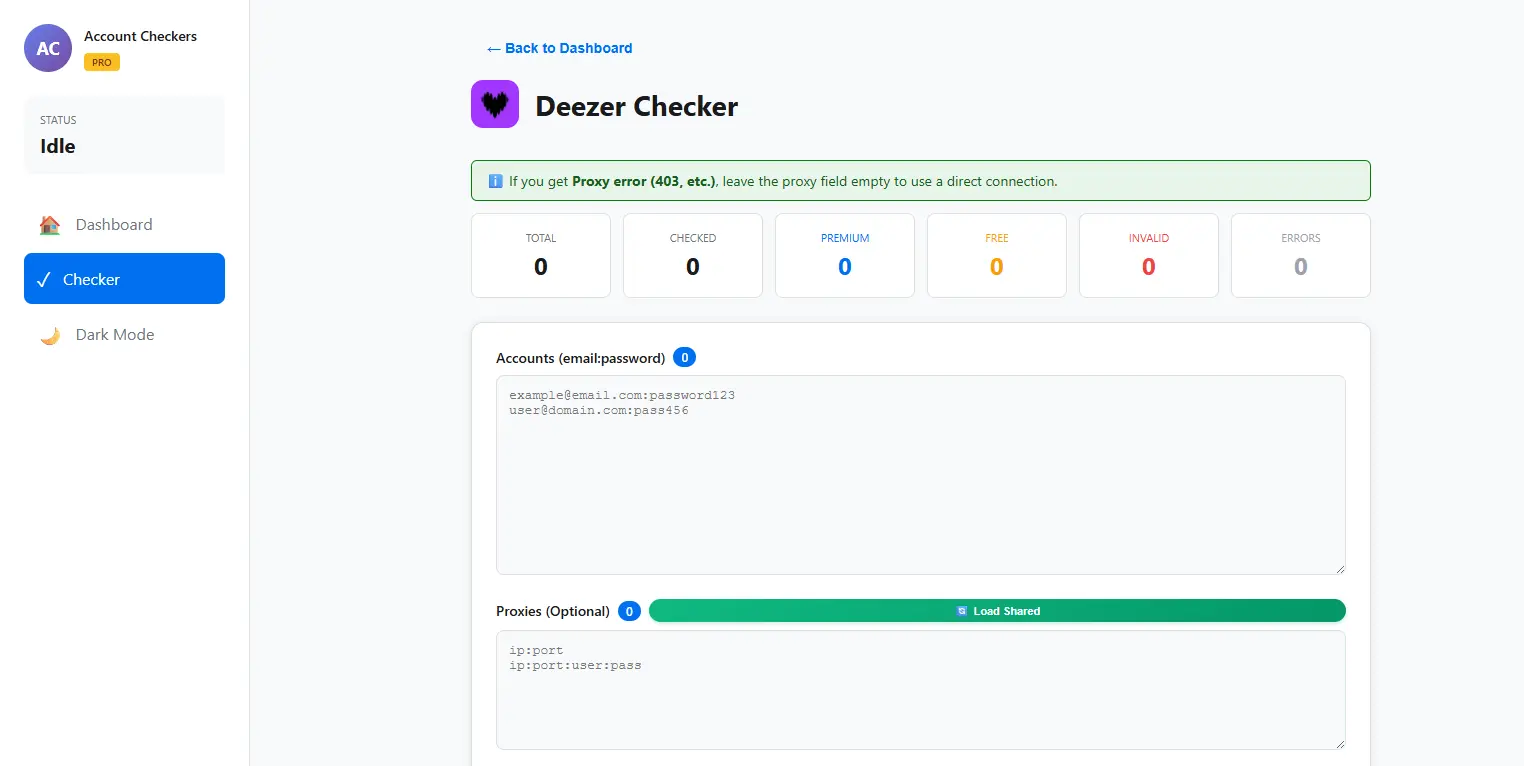Image resolution: width=1524 pixels, height=766 pixels.
Task: Click the AC avatar circle
Action: [48, 48]
